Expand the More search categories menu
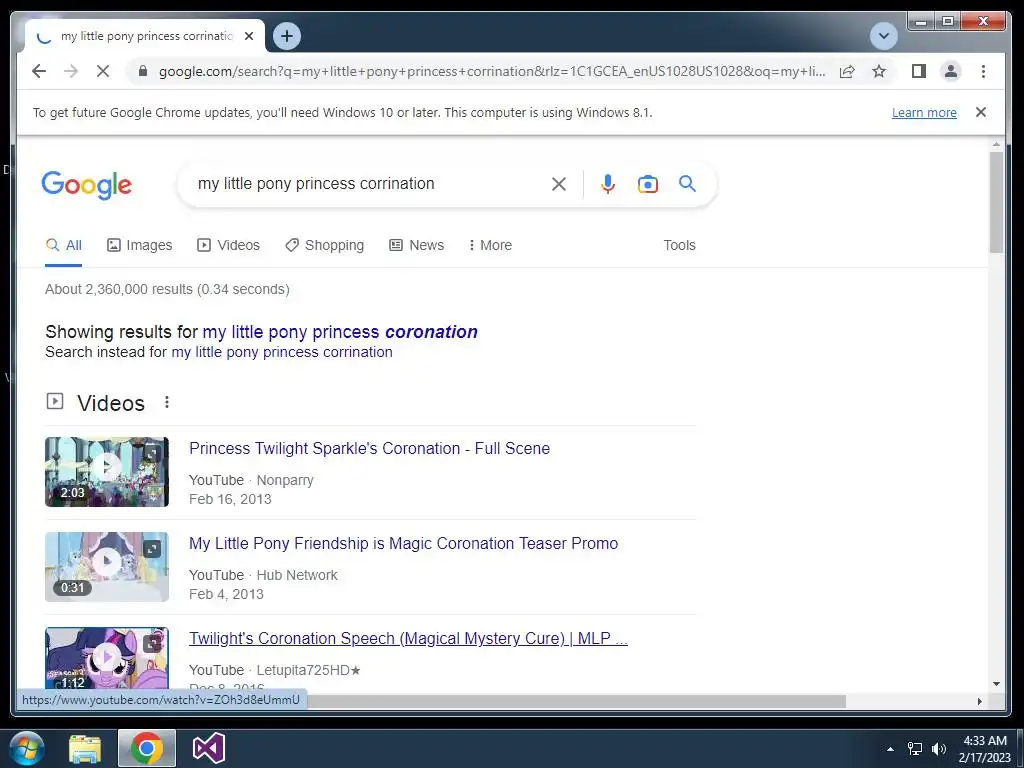1024x768 pixels. tap(490, 246)
